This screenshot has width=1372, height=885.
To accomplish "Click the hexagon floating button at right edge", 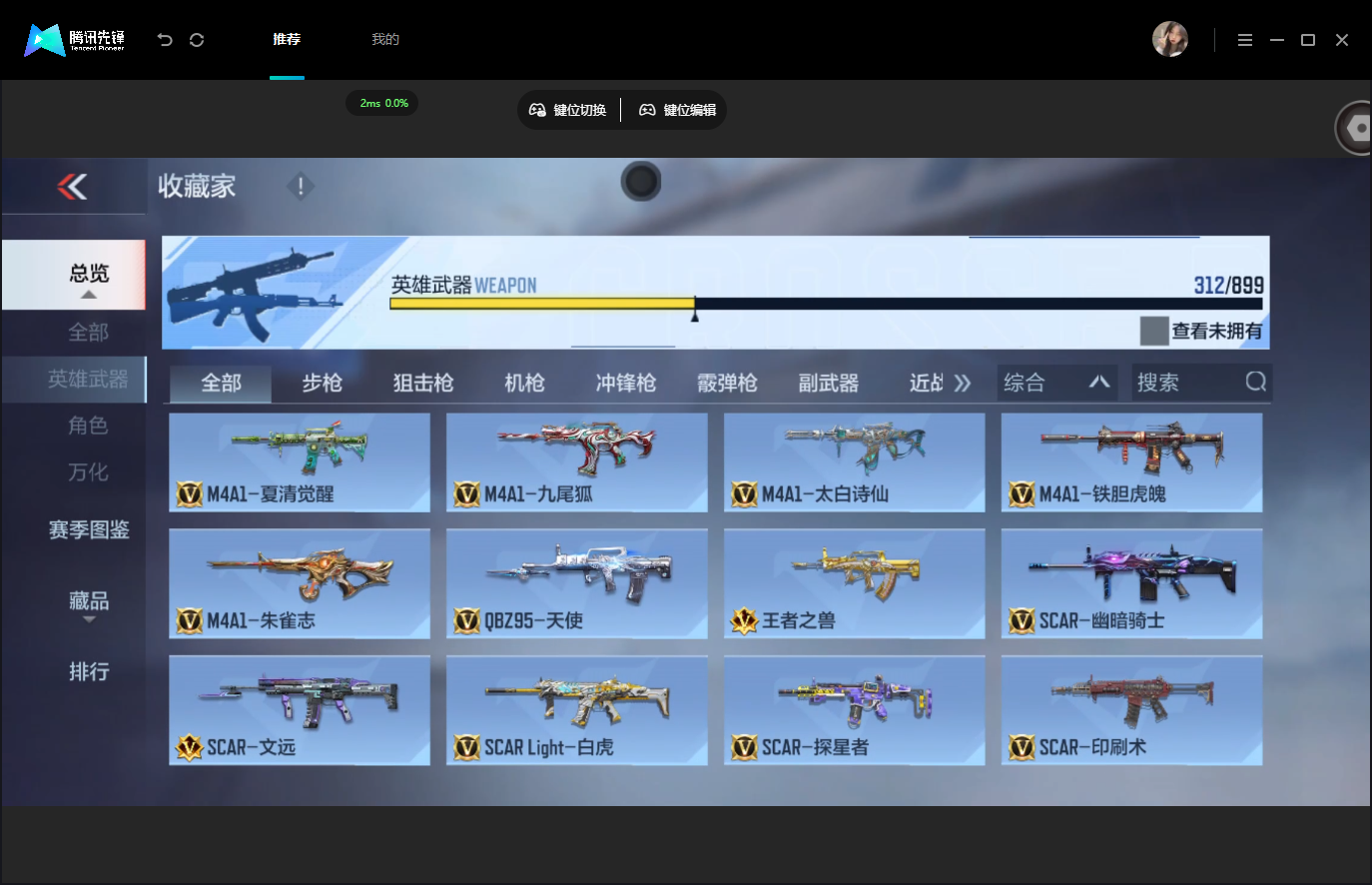I will pos(1356,128).
